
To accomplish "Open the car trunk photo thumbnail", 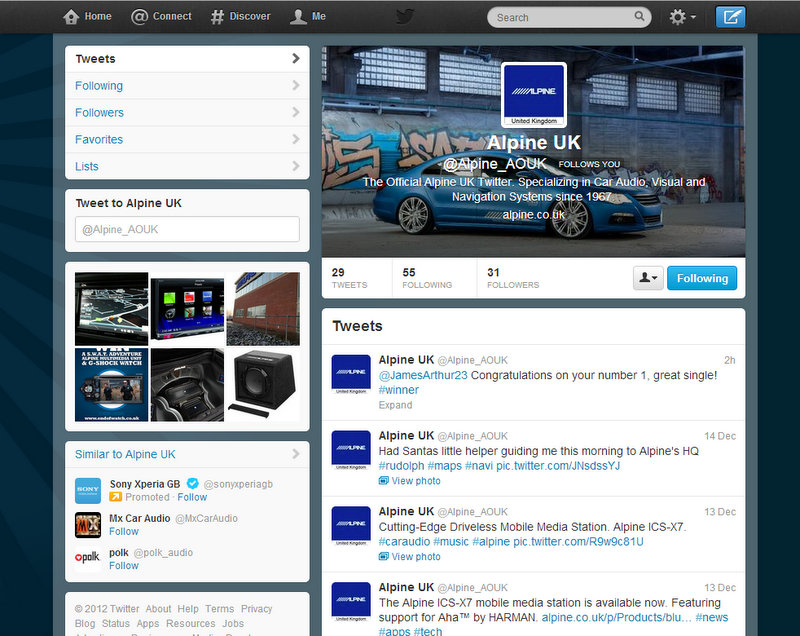I will click(x=187, y=385).
